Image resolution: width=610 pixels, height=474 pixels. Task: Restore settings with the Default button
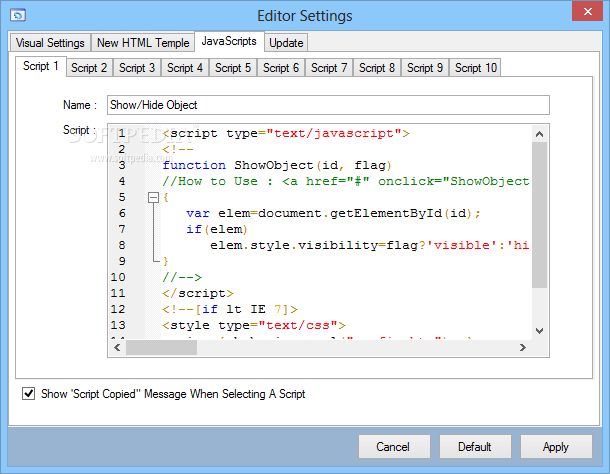[x=475, y=447]
